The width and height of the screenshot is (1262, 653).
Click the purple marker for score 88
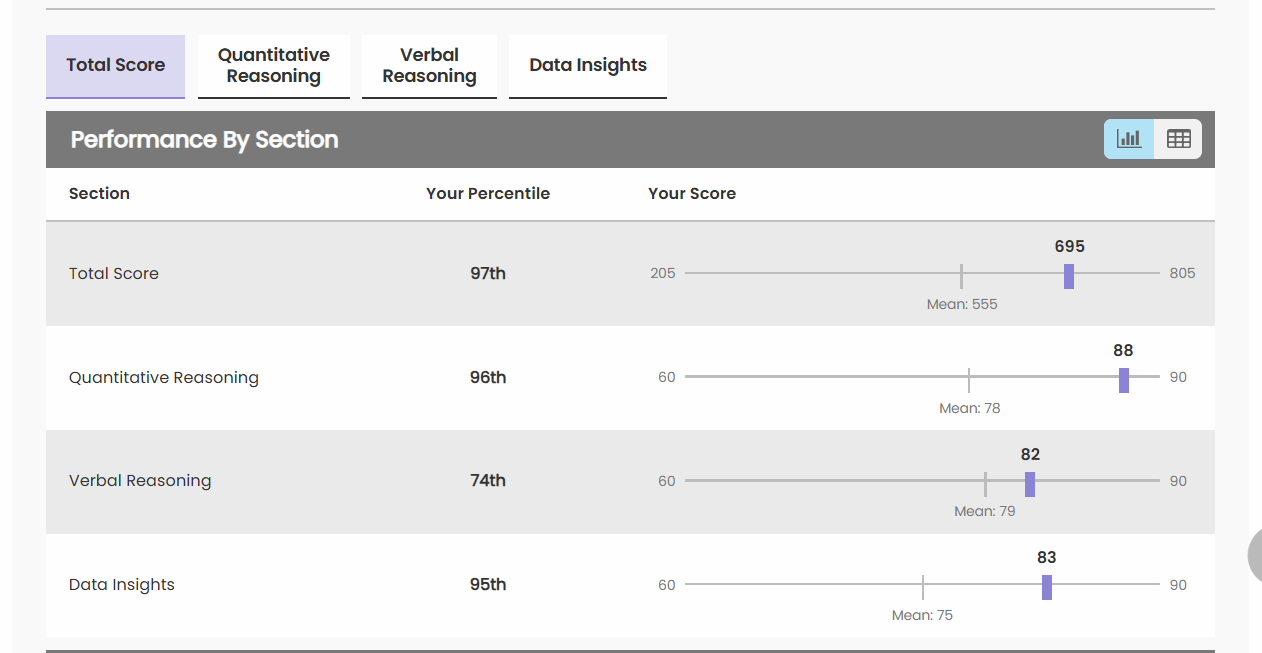(1124, 380)
